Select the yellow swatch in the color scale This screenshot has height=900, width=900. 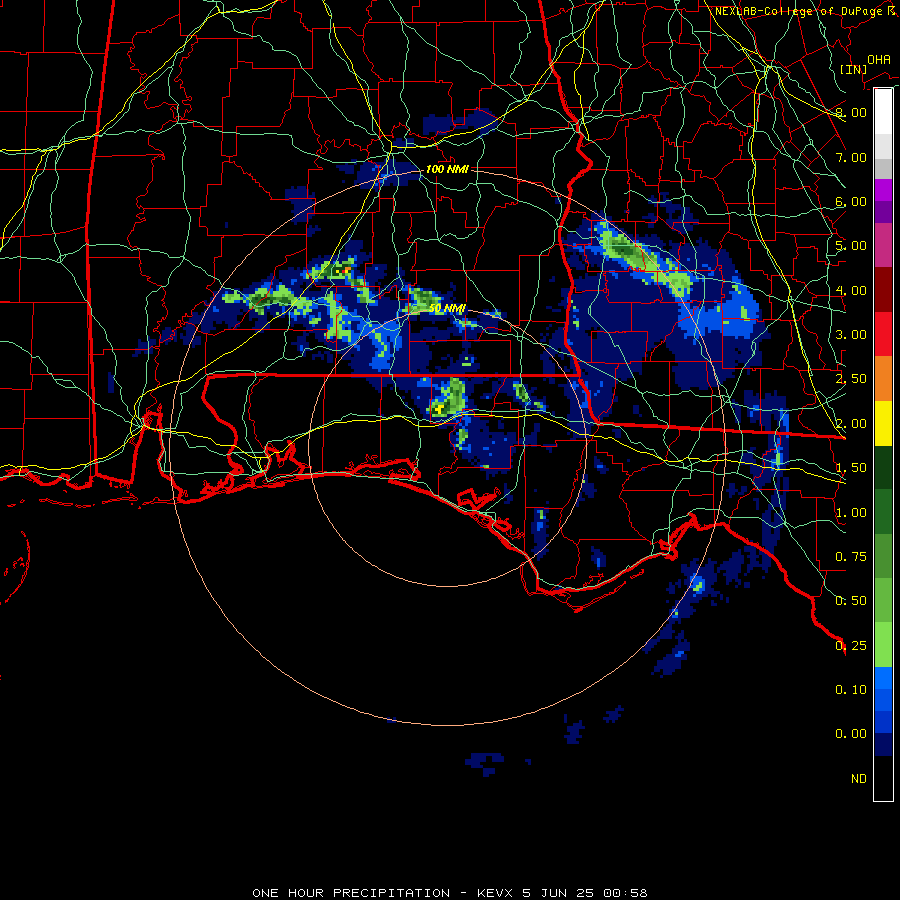[x=883, y=423]
